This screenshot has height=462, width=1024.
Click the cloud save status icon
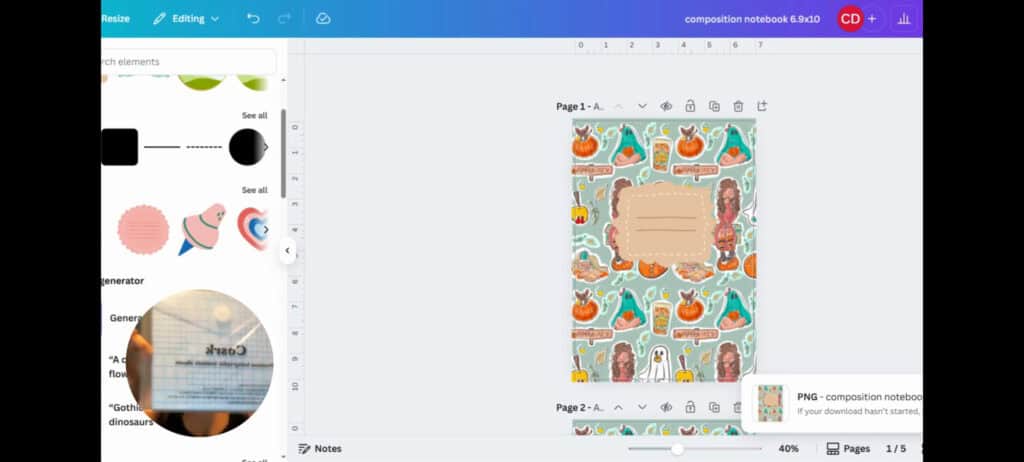pos(323,19)
